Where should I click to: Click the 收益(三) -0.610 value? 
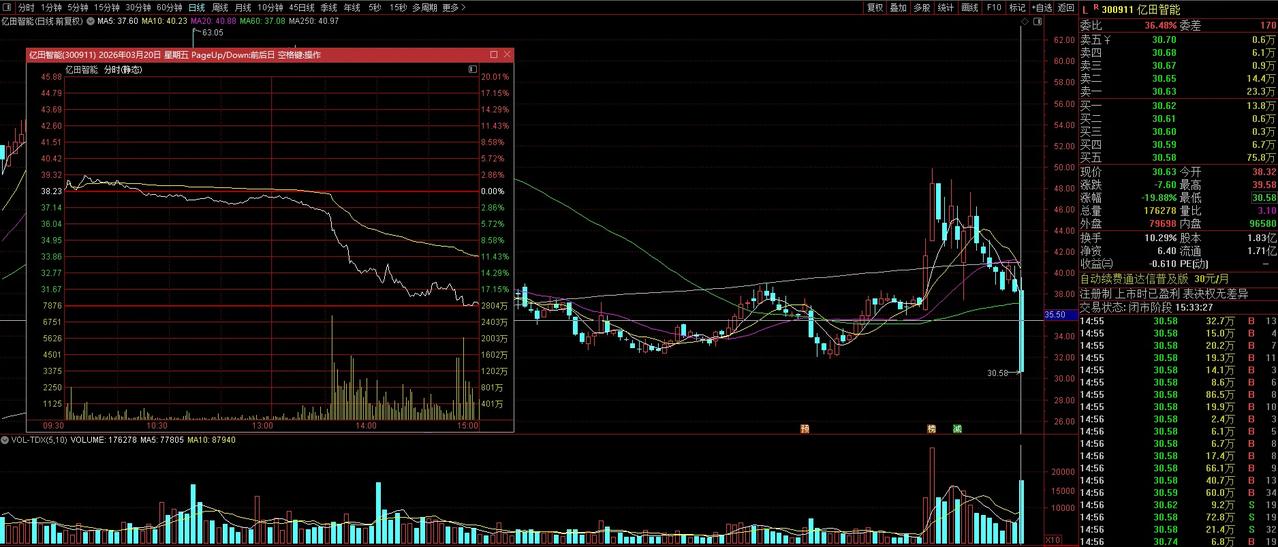[x=1161, y=263]
